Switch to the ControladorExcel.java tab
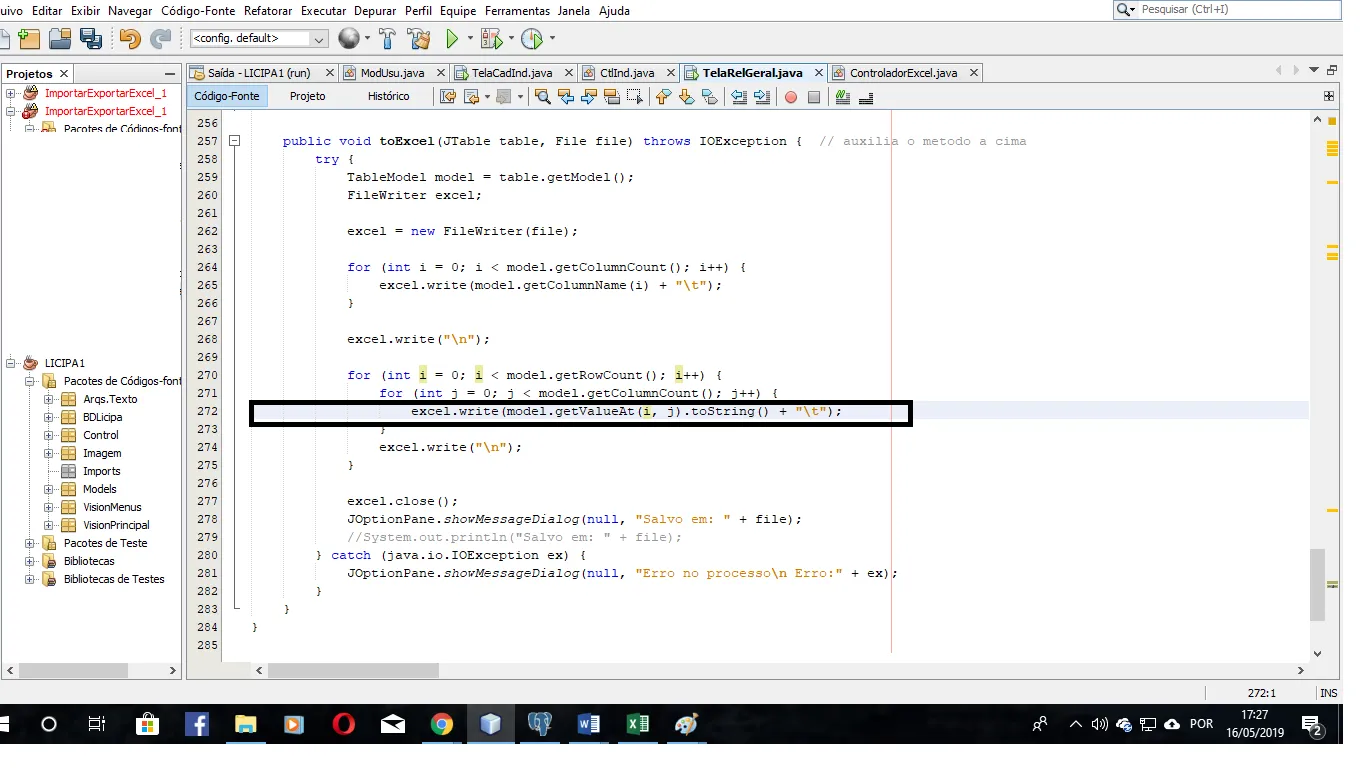This screenshot has height=768, width=1366. (x=902, y=73)
